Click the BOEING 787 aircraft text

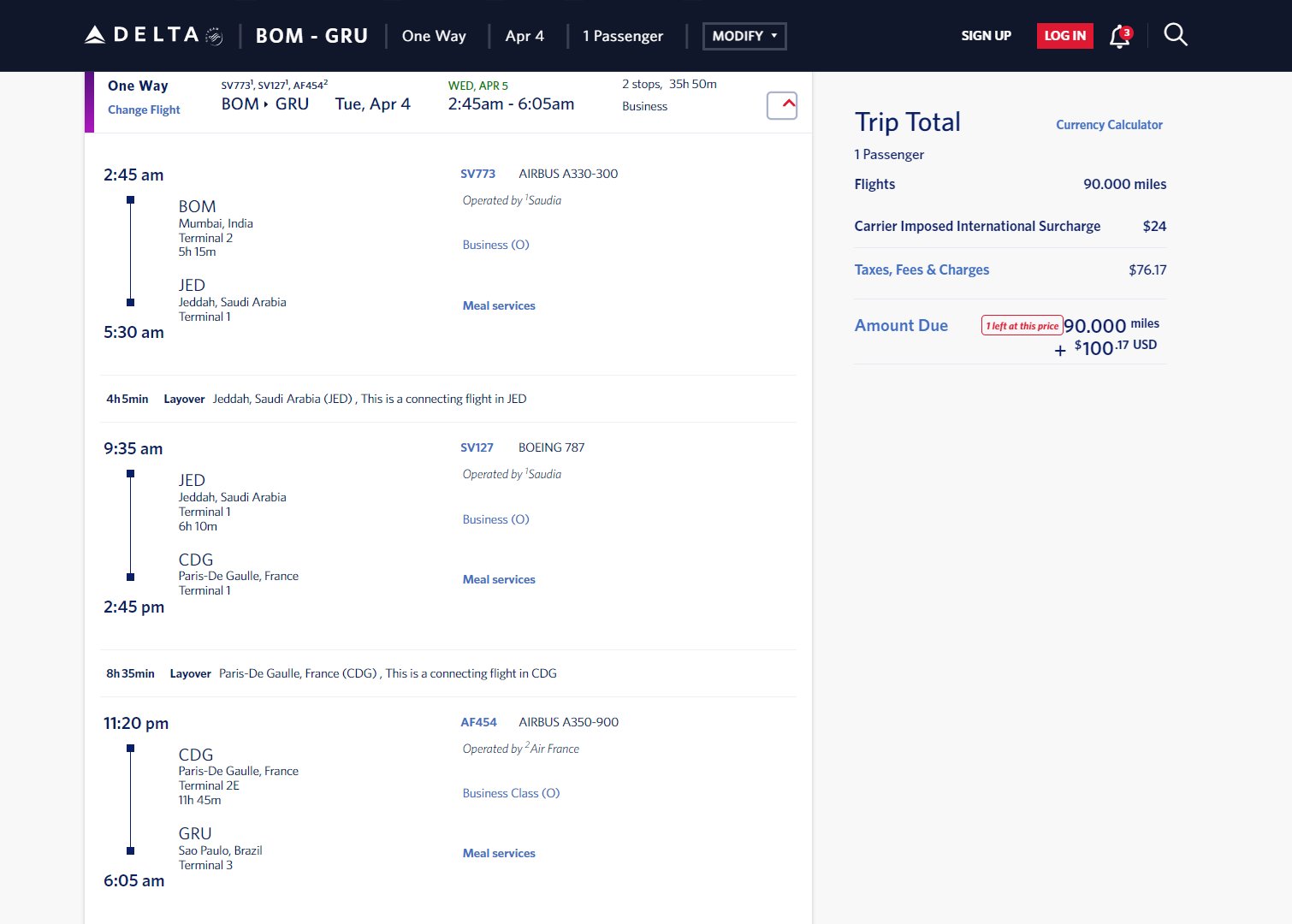pyautogui.click(x=552, y=447)
